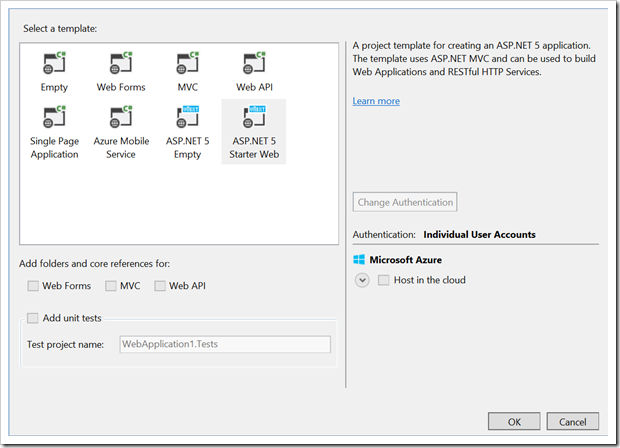
Task: Click the Test project name text field
Action: 224,344
